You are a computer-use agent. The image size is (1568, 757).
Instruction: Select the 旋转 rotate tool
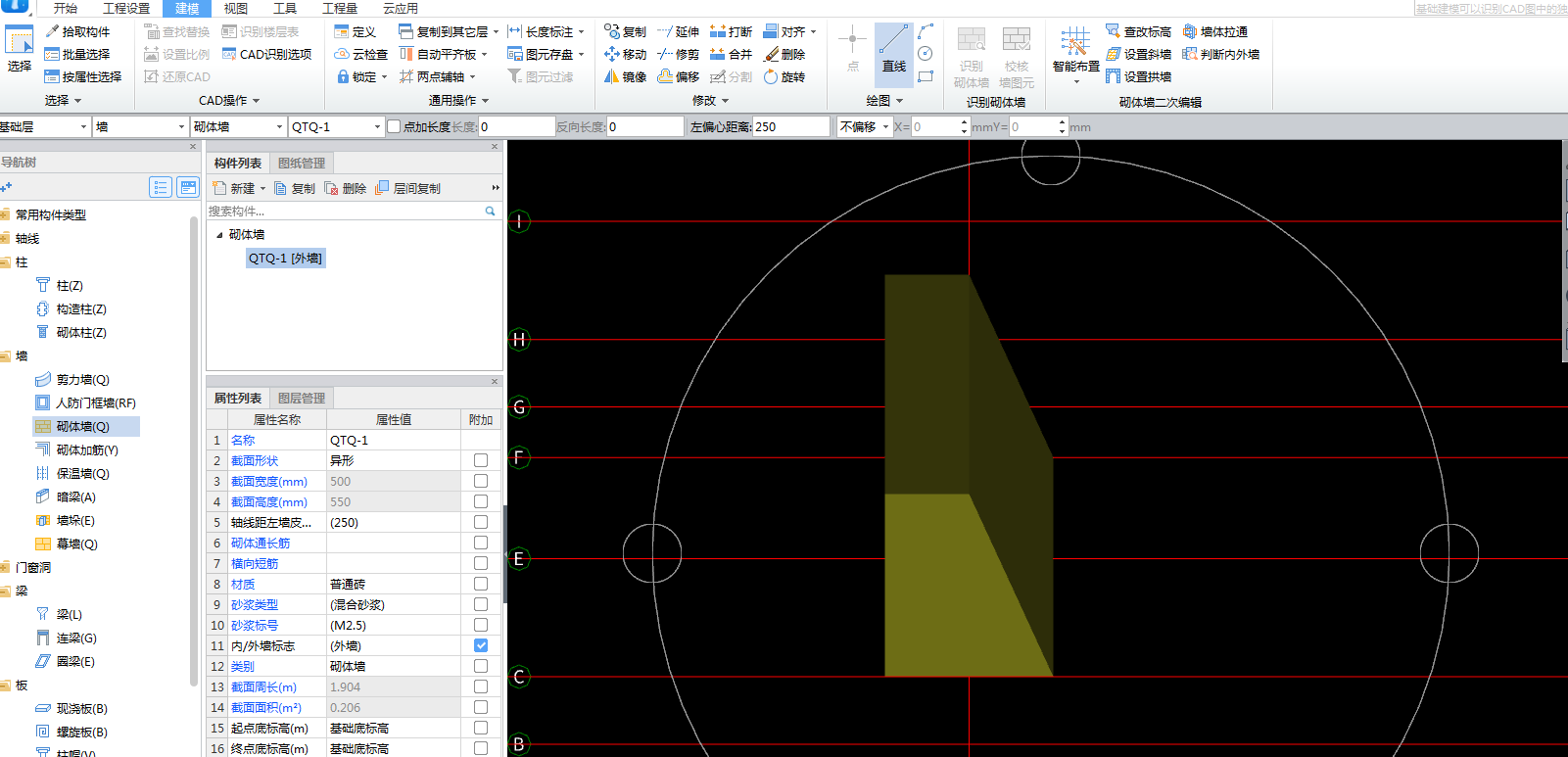tap(784, 76)
